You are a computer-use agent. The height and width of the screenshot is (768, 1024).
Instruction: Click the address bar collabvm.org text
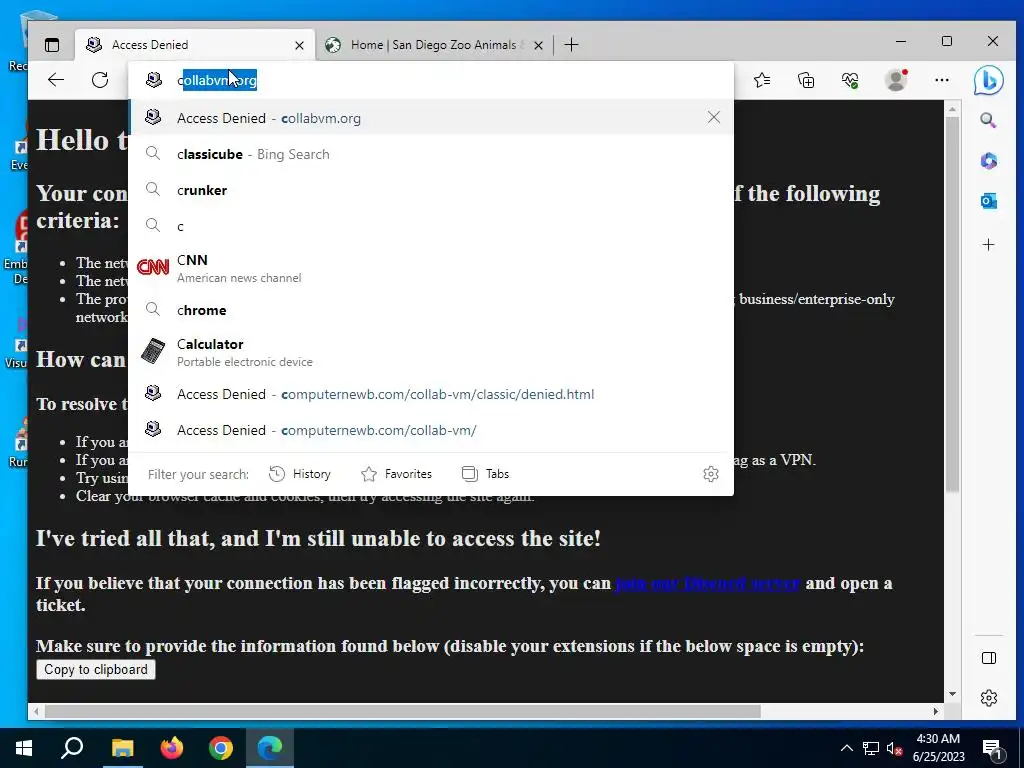tap(217, 80)
